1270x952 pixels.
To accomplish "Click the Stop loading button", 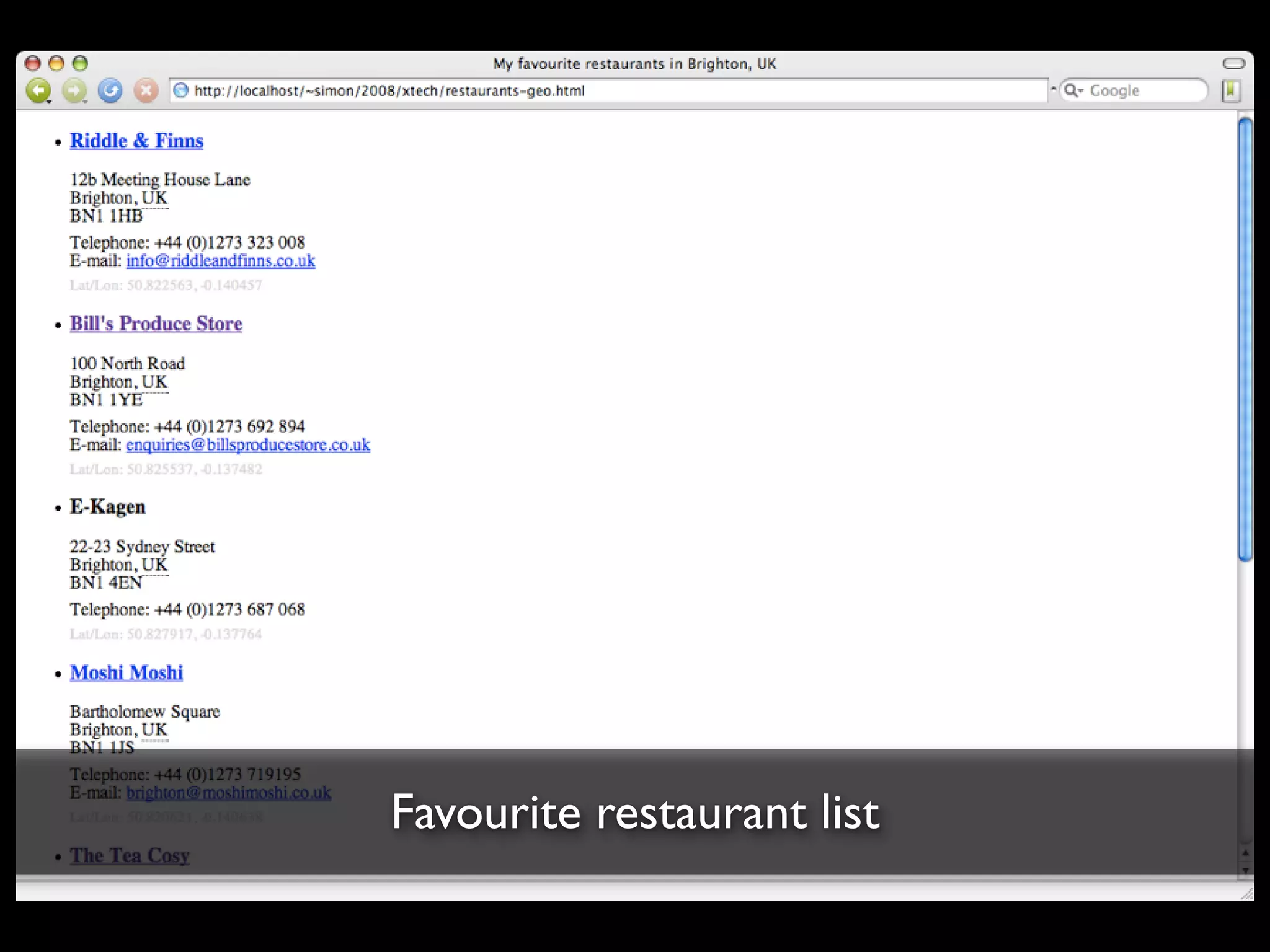I will tap(146, 91).
